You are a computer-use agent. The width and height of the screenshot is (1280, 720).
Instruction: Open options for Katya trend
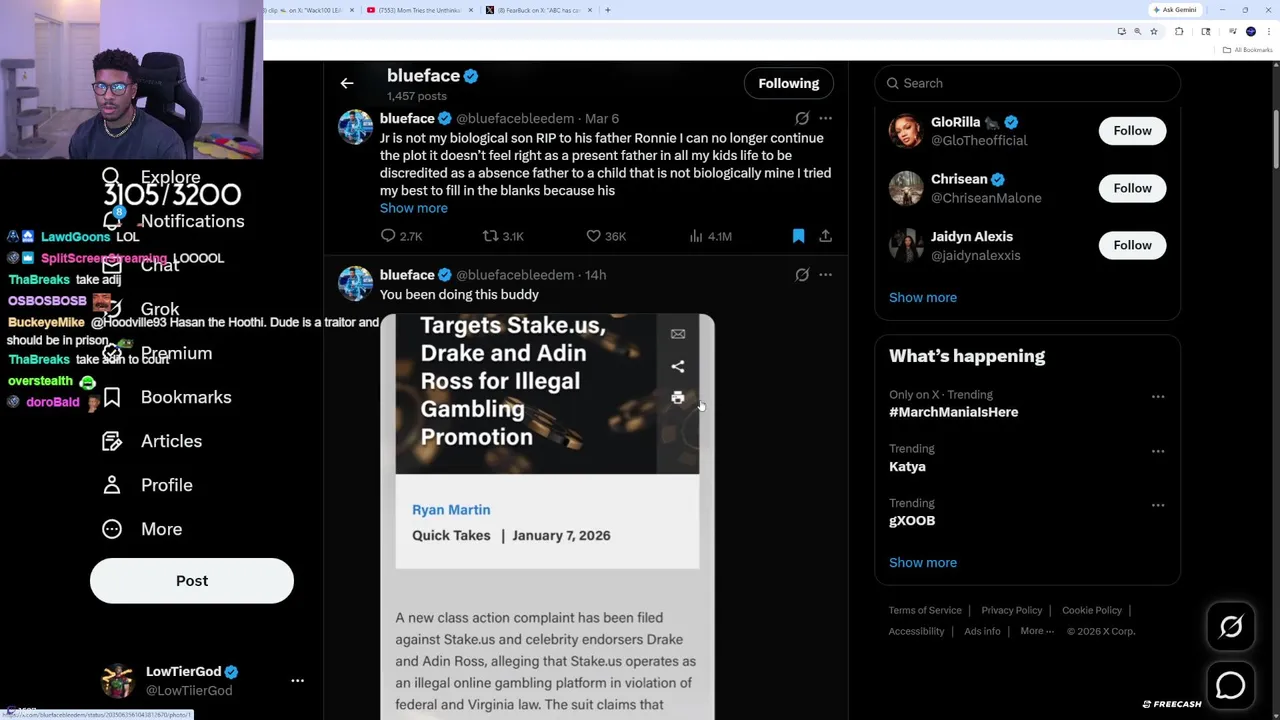(1158, 451)
